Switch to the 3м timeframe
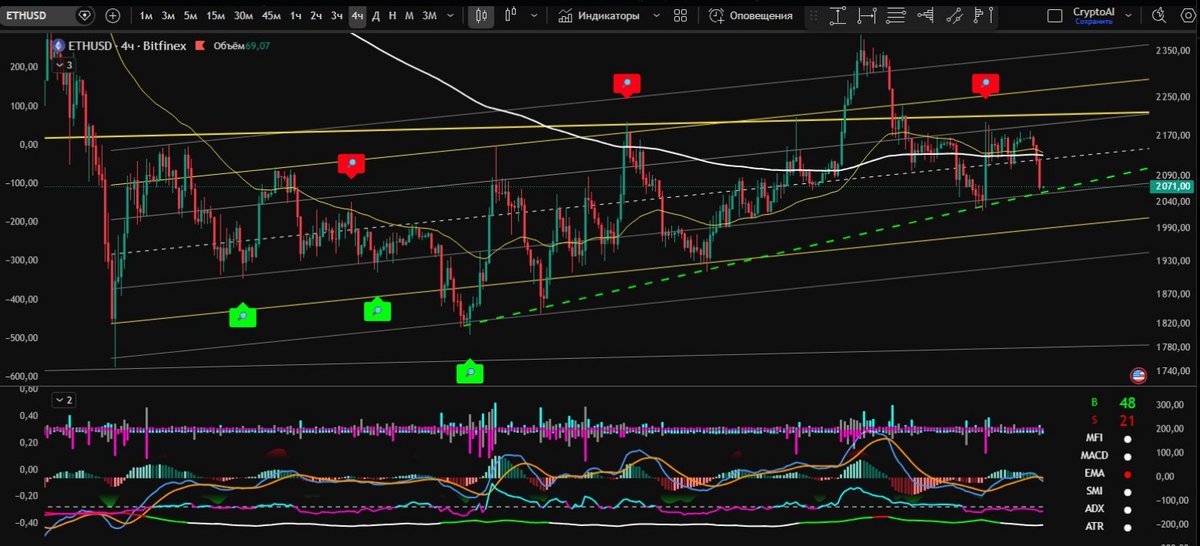 169,16
